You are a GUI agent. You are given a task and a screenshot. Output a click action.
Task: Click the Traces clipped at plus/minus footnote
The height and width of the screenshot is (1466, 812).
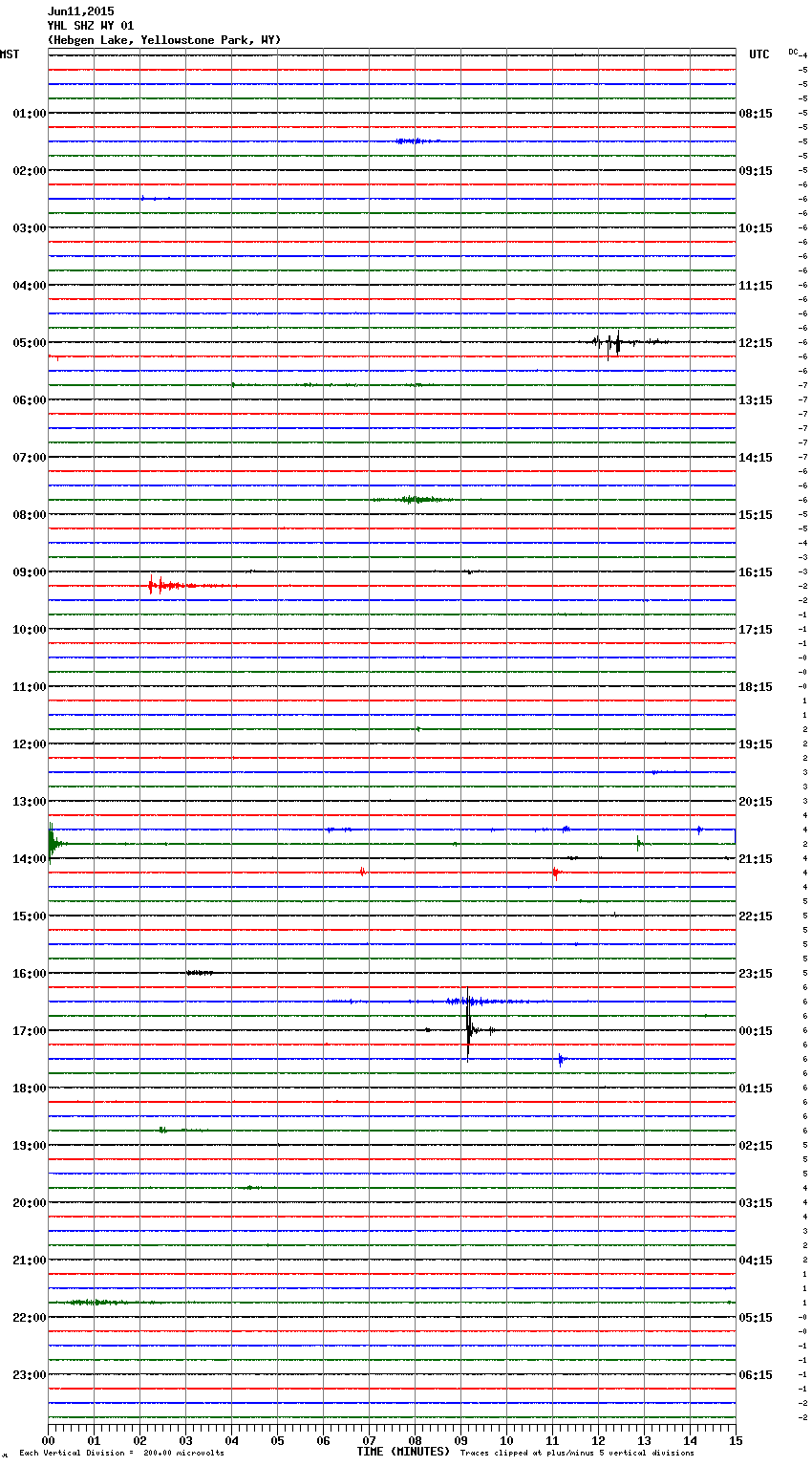[577, 1454]
